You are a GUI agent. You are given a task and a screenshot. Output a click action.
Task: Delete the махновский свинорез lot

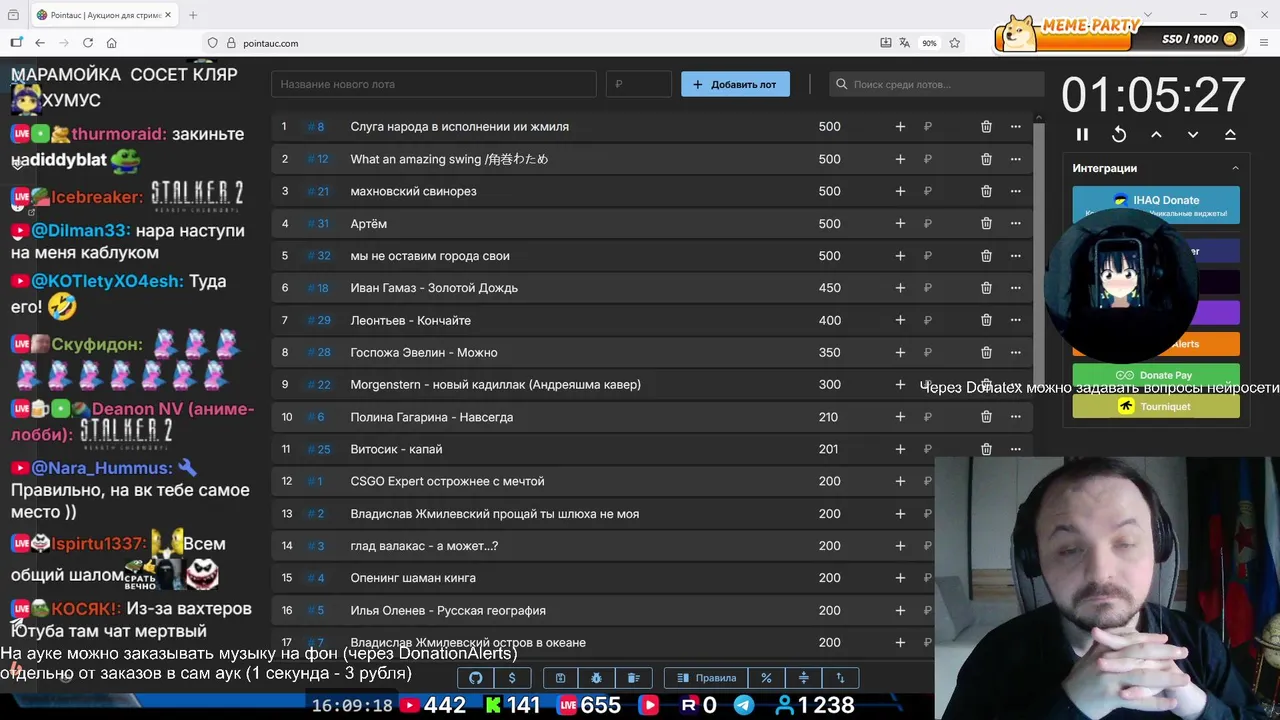click(x=986, y=191)
